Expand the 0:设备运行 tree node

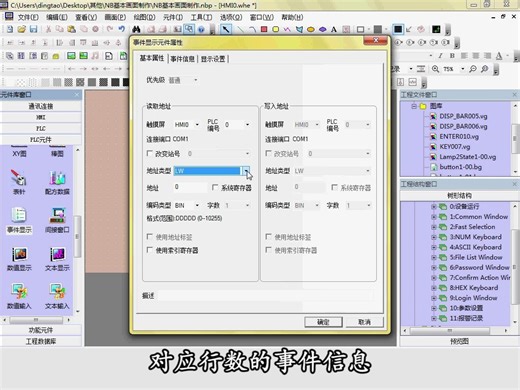coord(434,207)
